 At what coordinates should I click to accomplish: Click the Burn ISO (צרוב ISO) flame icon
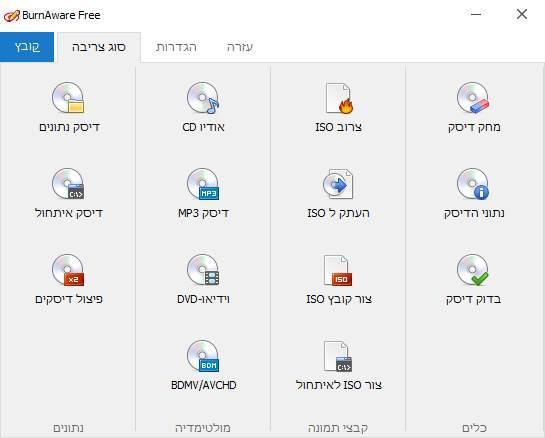click(x=339, y=98)
